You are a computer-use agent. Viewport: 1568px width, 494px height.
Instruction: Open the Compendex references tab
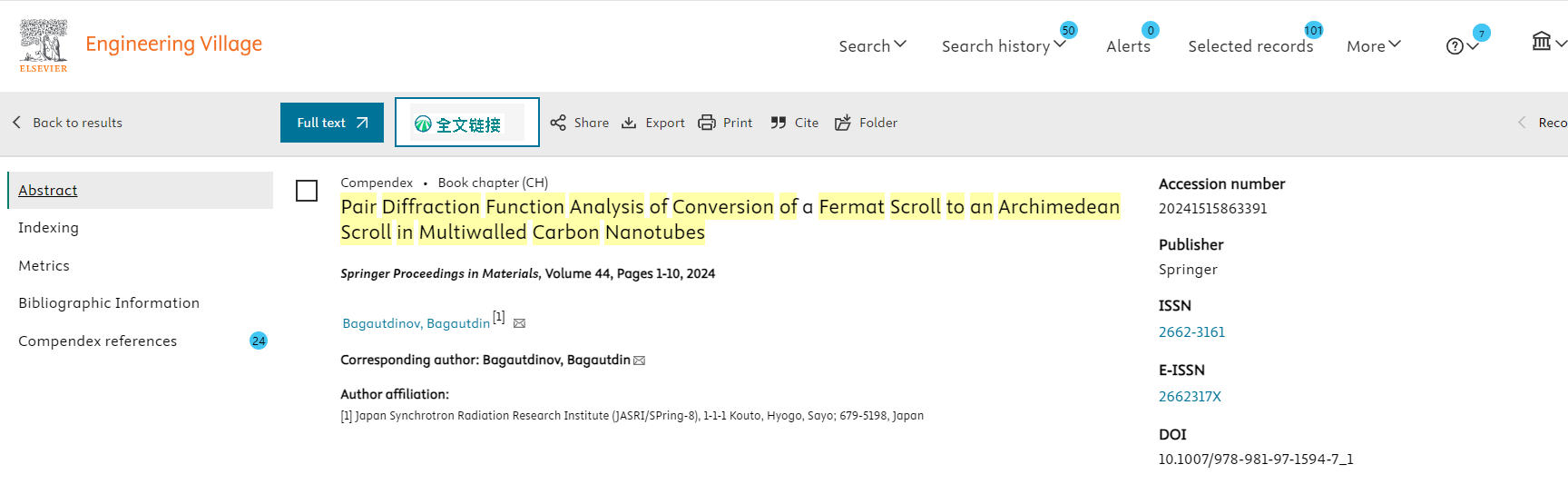coord(98,341)
